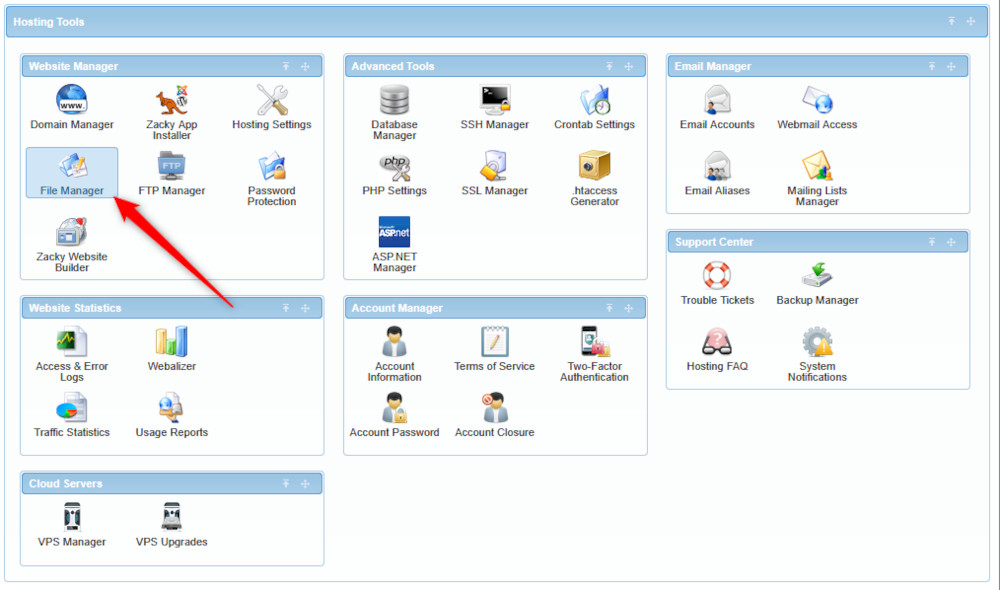Open the Hosting FAQ
Image resolution: width=1000 pixels, height=590 pixels.
[716, 343]
